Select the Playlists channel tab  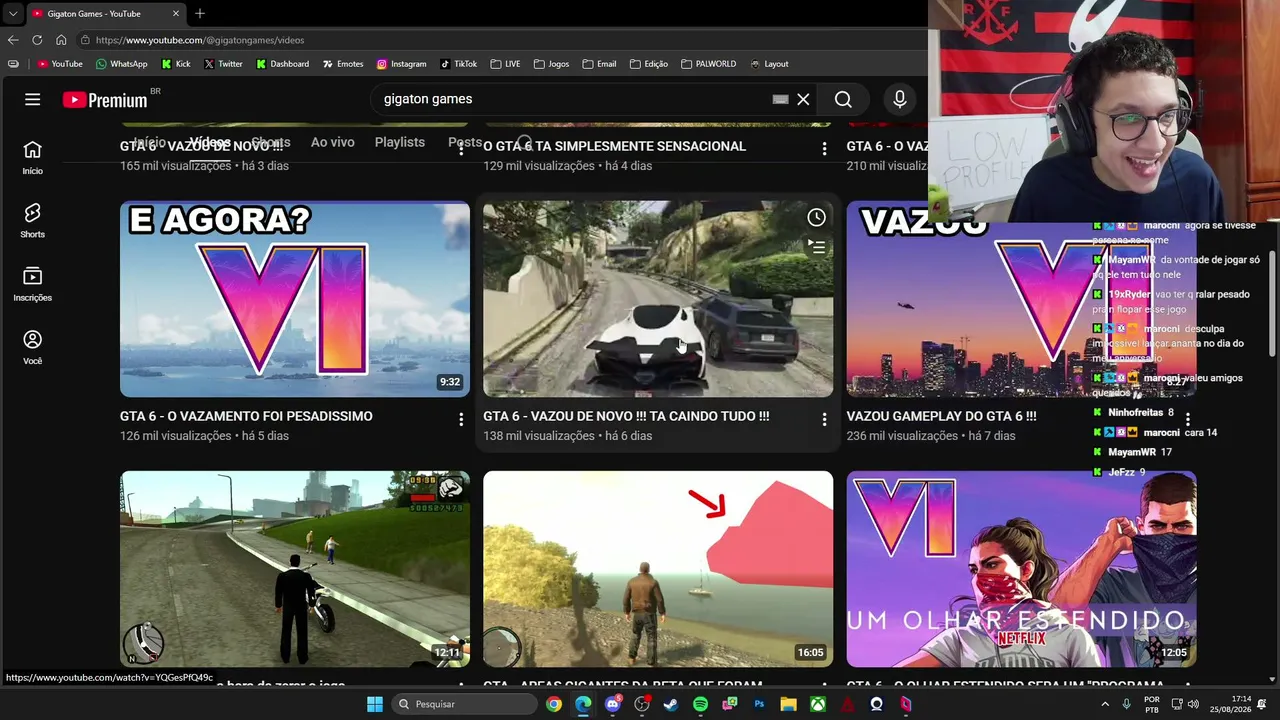(399, 143)
